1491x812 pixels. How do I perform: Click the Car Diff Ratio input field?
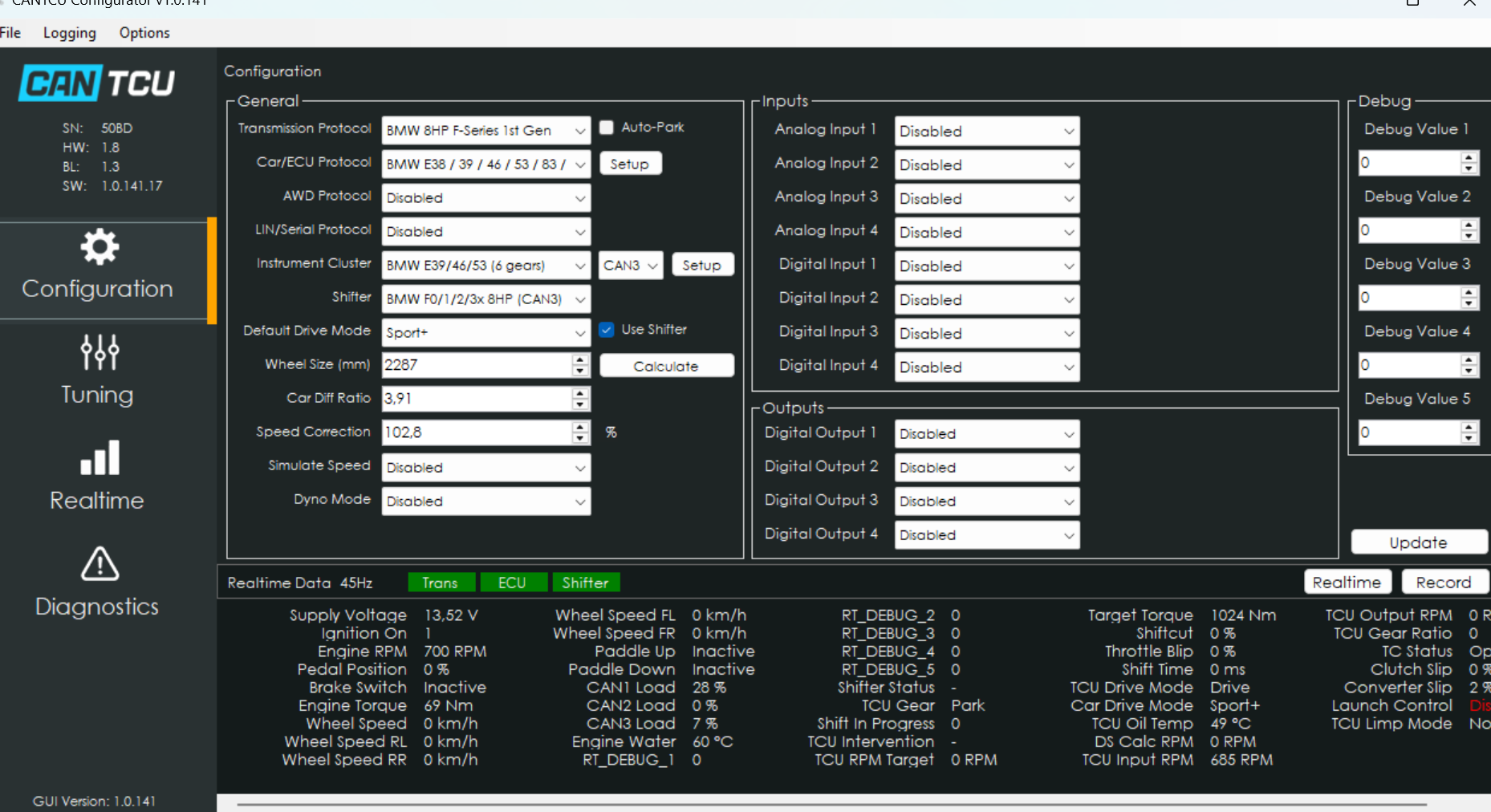point(476,399)
